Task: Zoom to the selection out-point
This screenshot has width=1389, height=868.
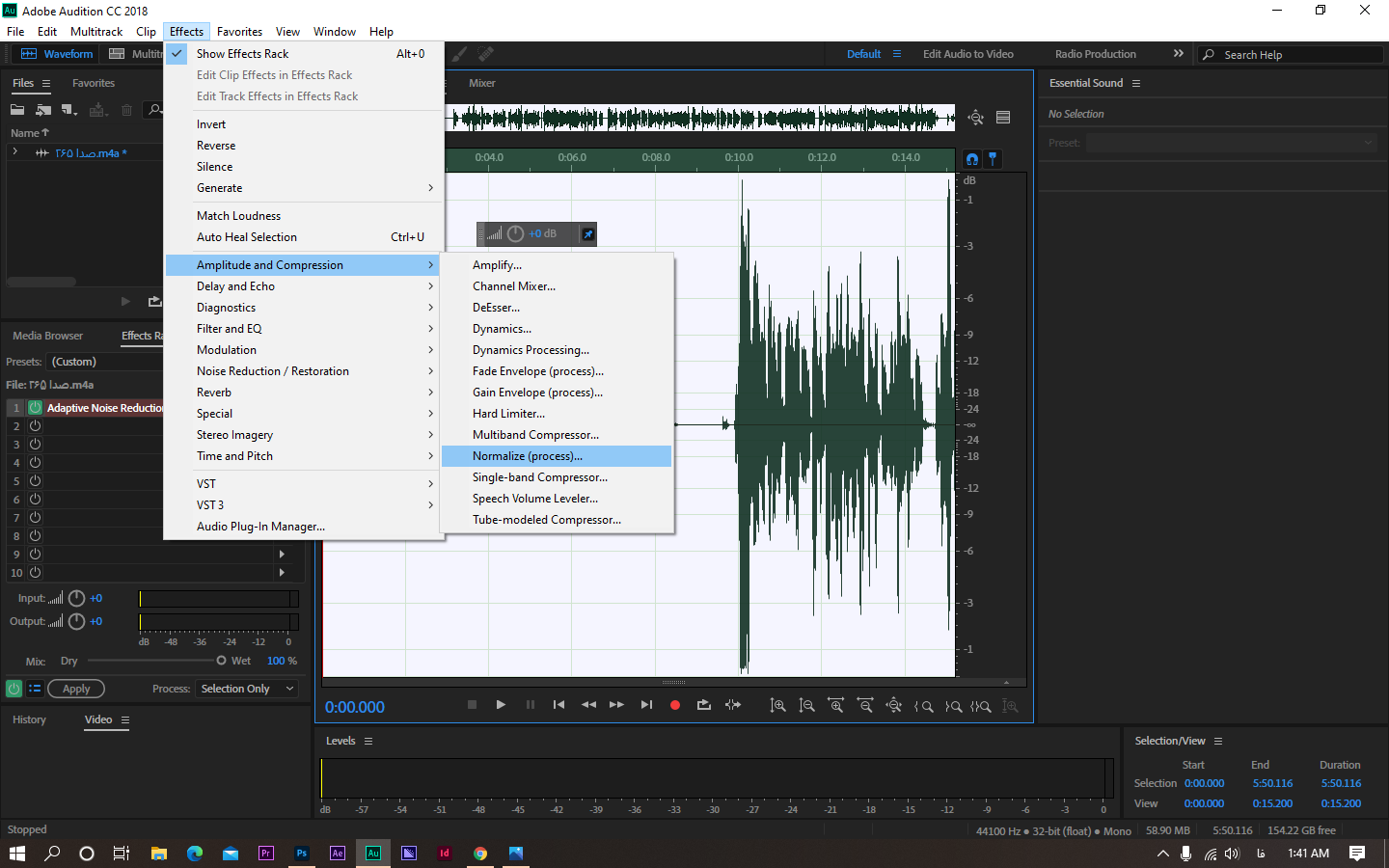Action: coord(953,706)
